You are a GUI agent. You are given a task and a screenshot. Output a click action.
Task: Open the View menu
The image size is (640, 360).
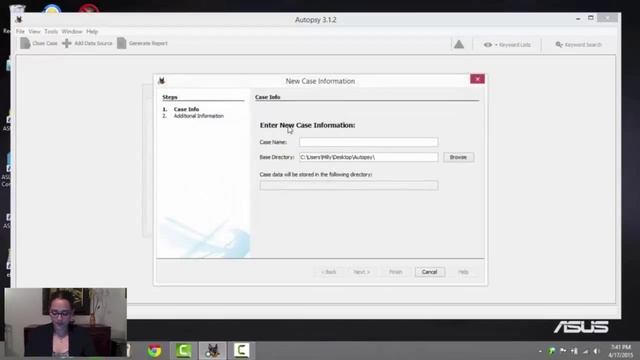pyautogui.click(x=34, y=31)
